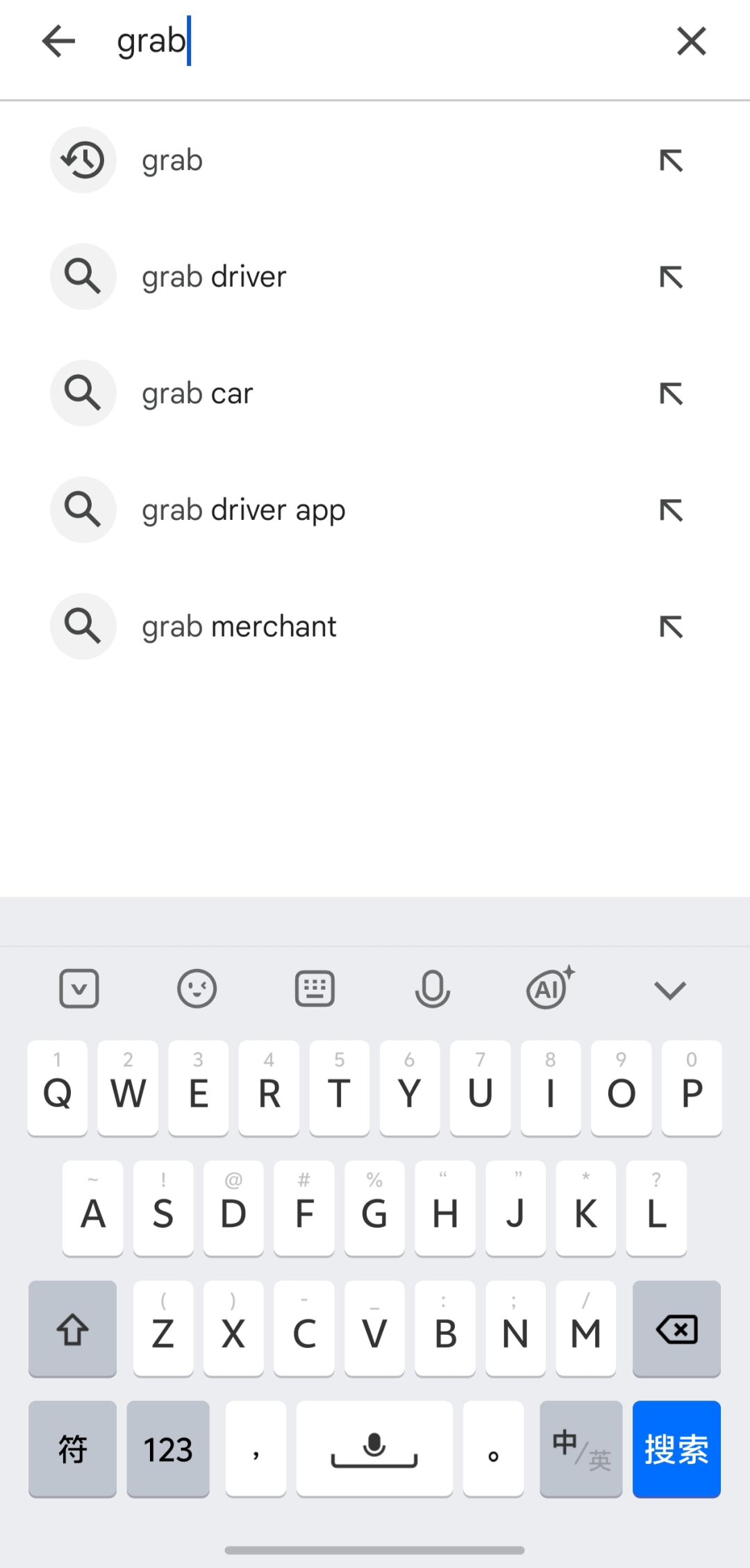Expand the keyboard toolbar menu box icon
750x1568 pixels.
pyautogui.click(x=79, y=988)
